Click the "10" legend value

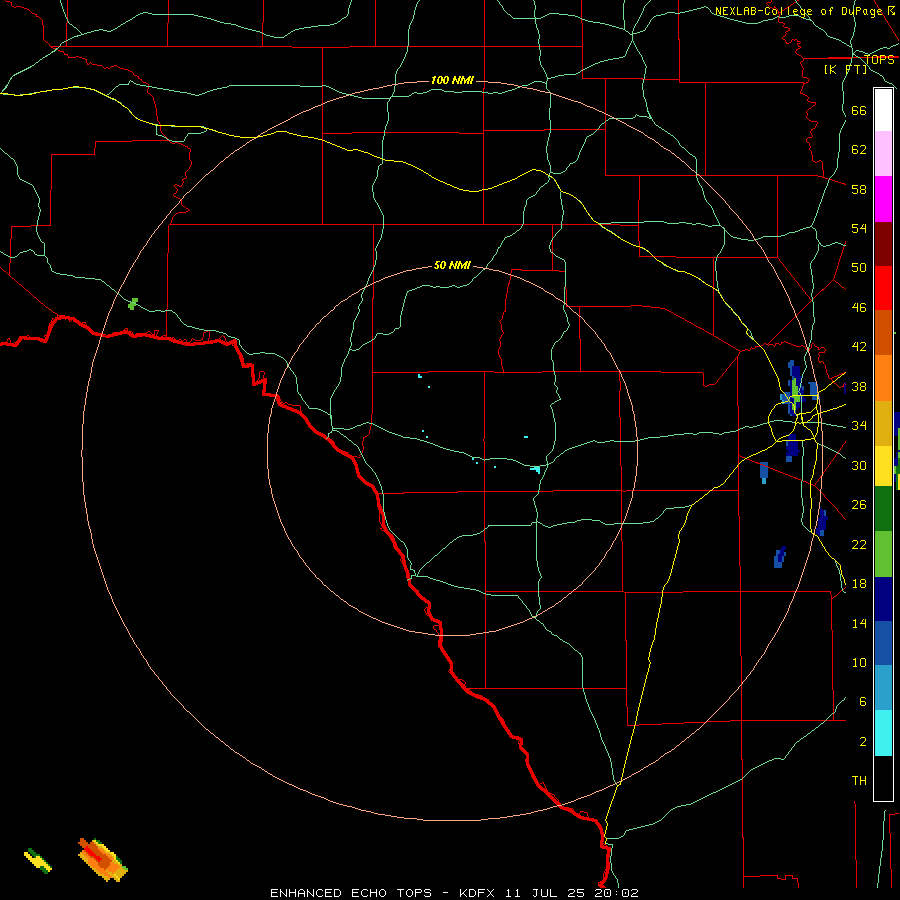[x=859, y=663]
